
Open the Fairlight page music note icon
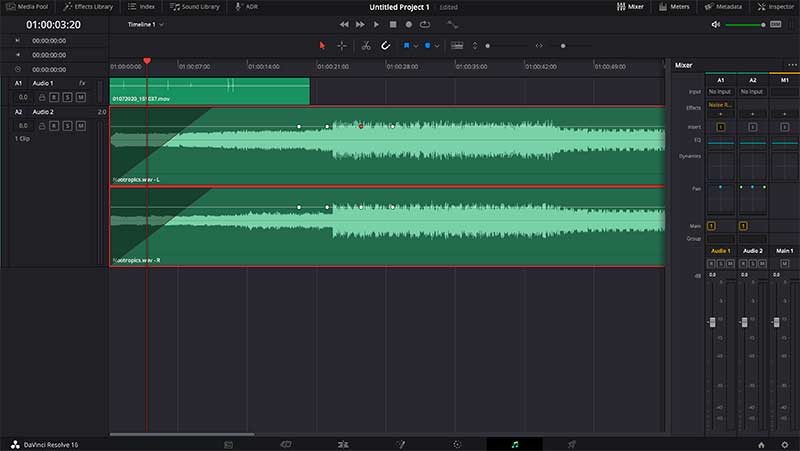tap(515, 443)
